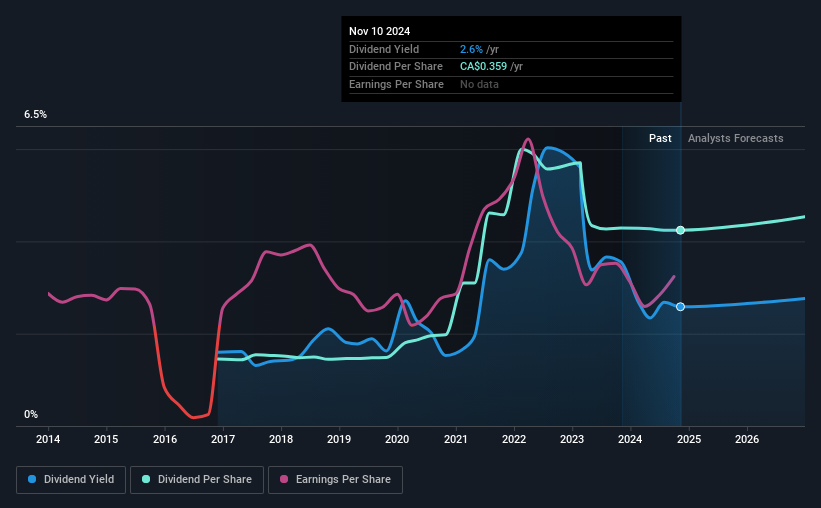Click the teal Dividend Per Share legend dot
The height and width of the screenshot is (508, 821).
tap(146, 479)
